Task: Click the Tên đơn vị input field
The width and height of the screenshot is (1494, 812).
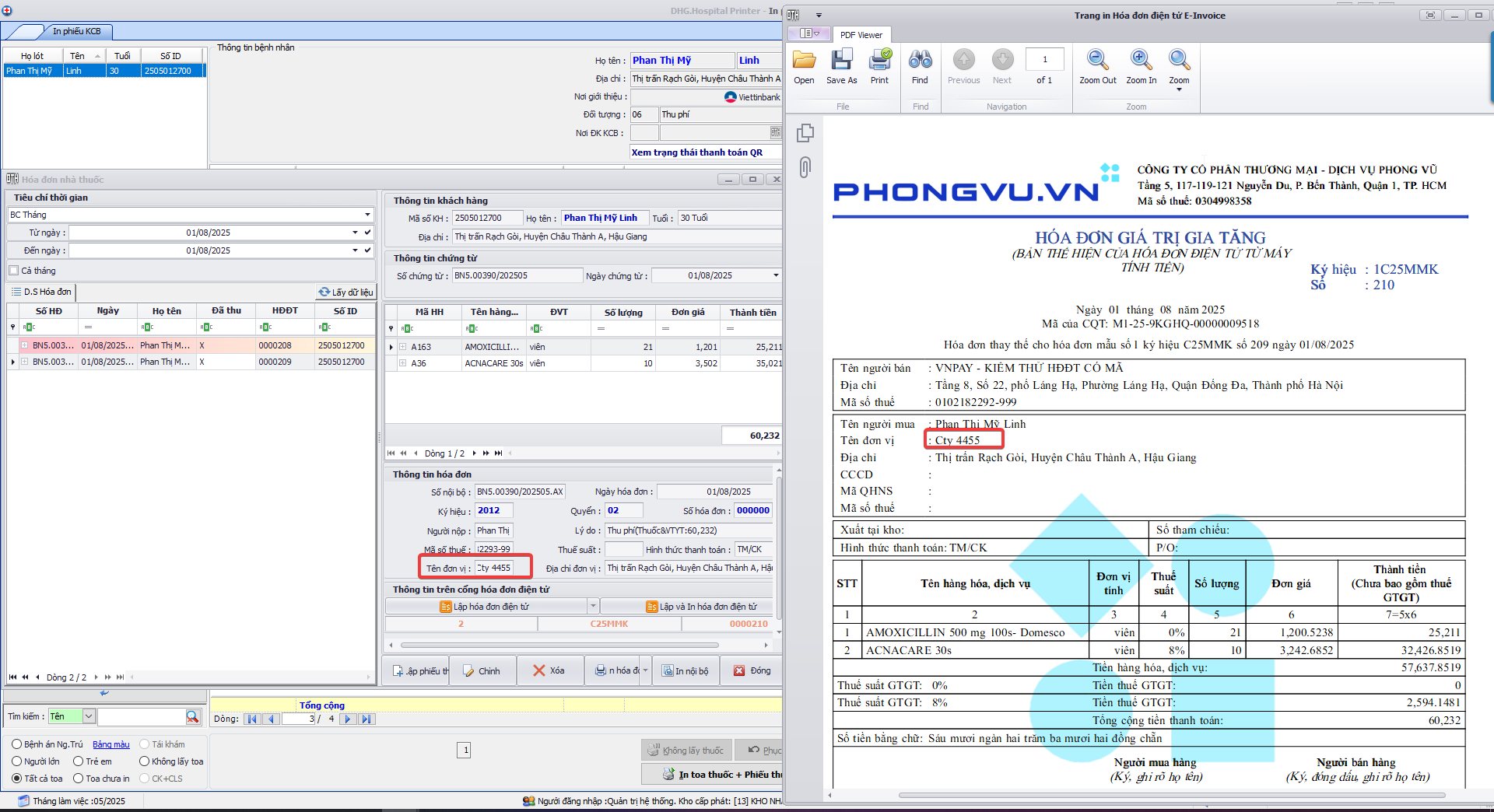Action: (x=493, y=569)
